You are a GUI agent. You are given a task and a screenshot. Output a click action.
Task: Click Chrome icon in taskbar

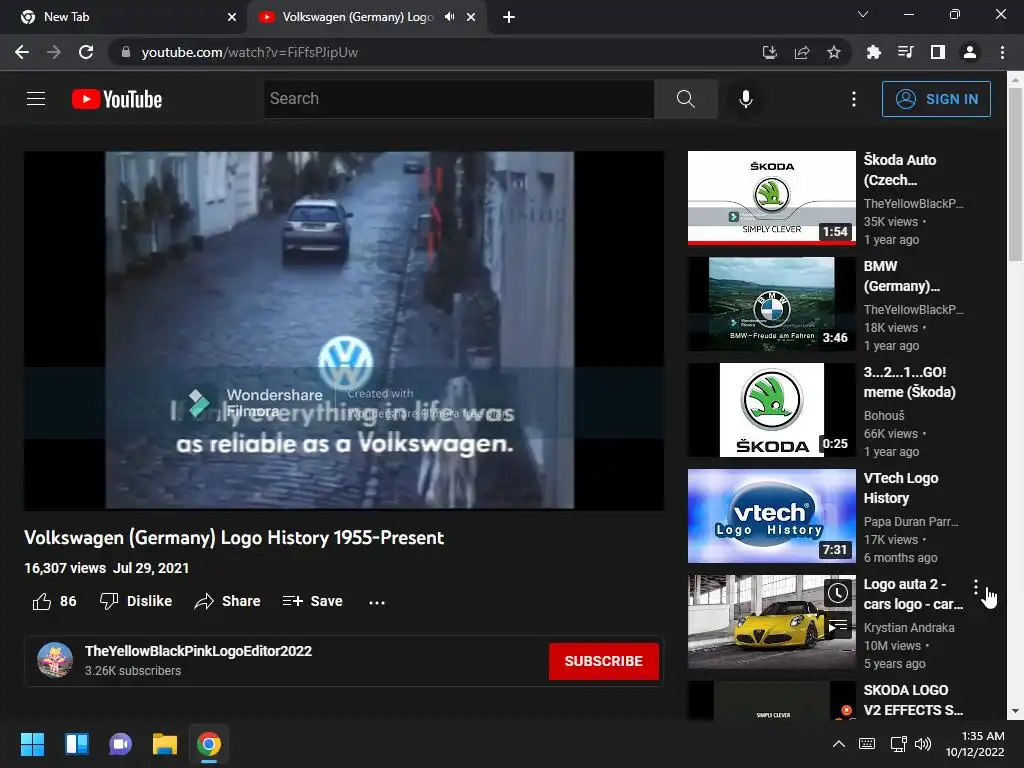point(209,744)
